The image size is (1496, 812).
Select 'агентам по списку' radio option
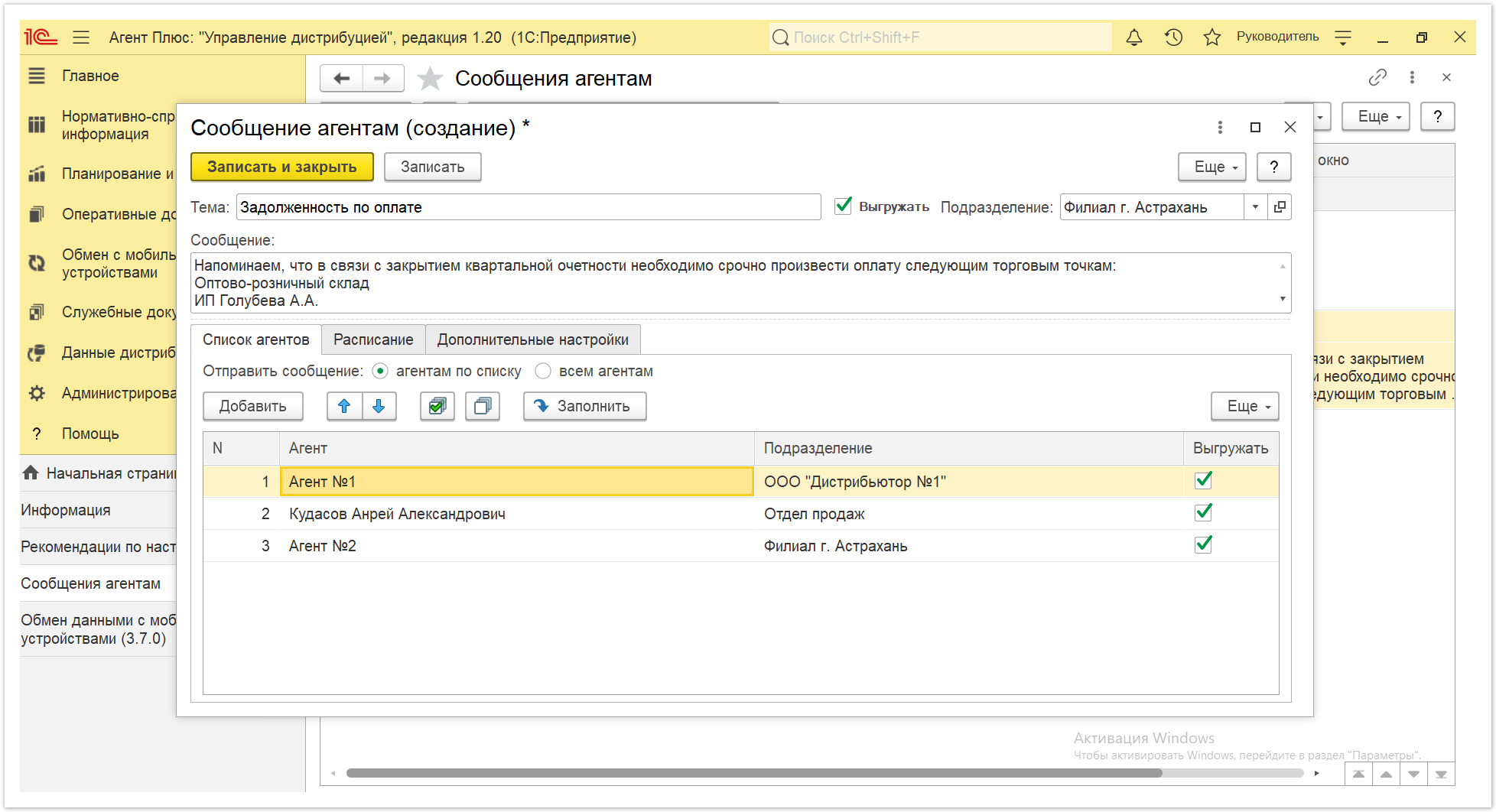tap(380, 371)
